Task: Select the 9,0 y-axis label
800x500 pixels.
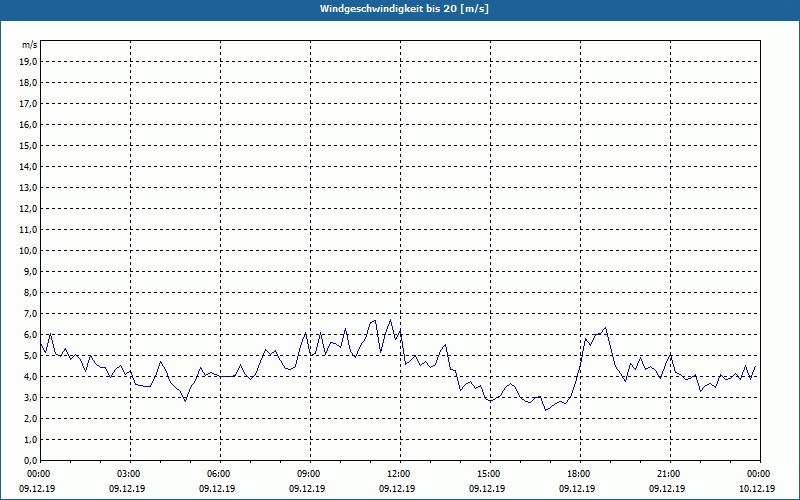Action: tap(30, 271)
